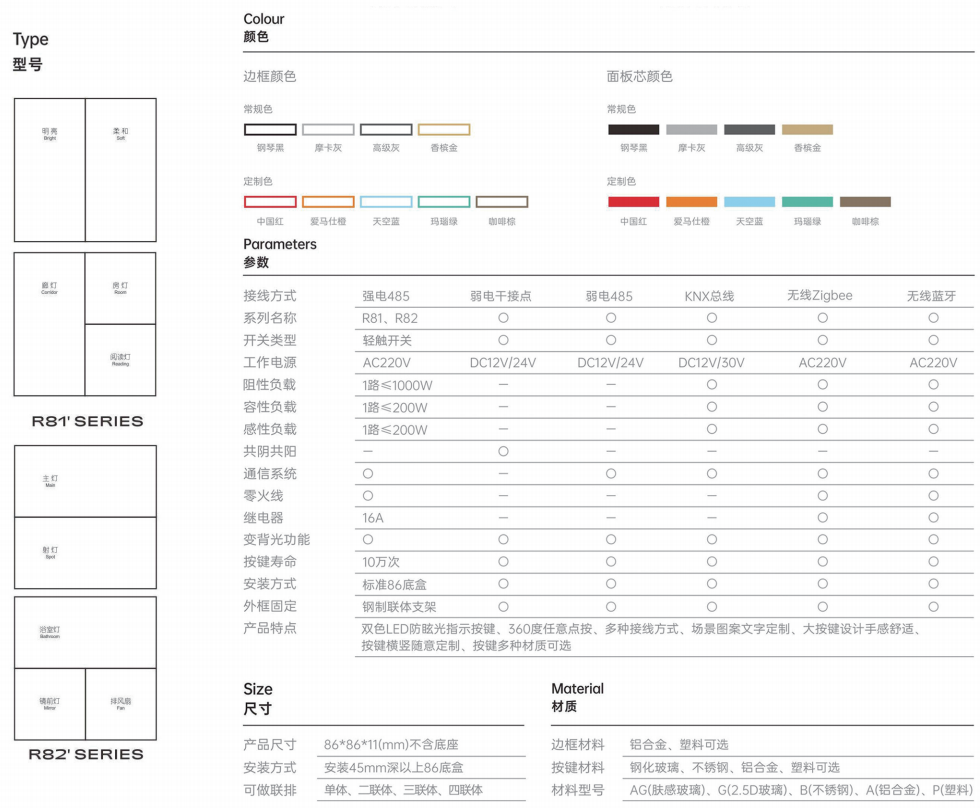Image resolution: width=980 pixels, height=808 pixels.
Task: Choose the 爱马仕橙 frame colour outline swatch
Action: [328, 202]
